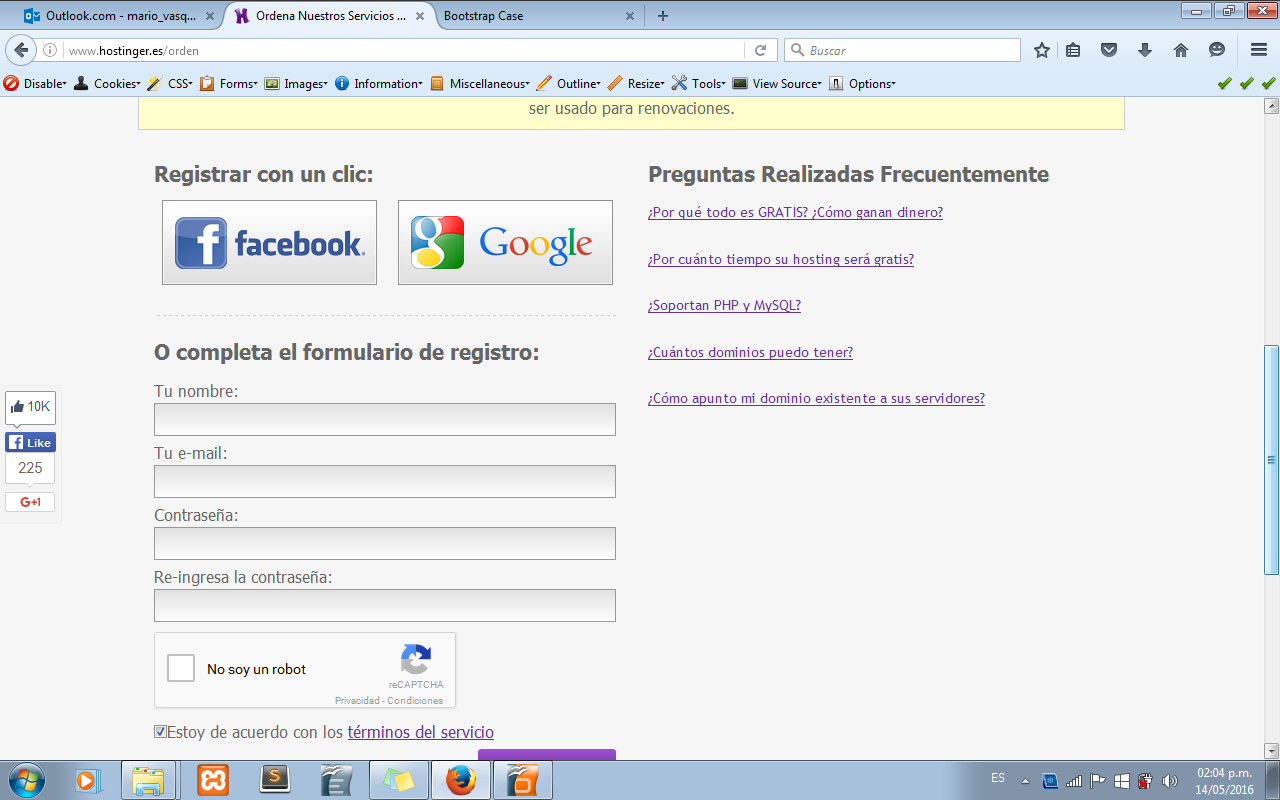Open Firefox downloads arrow icon
The width and height of the screenshot is (1280, 800).
coord(1145,50)
